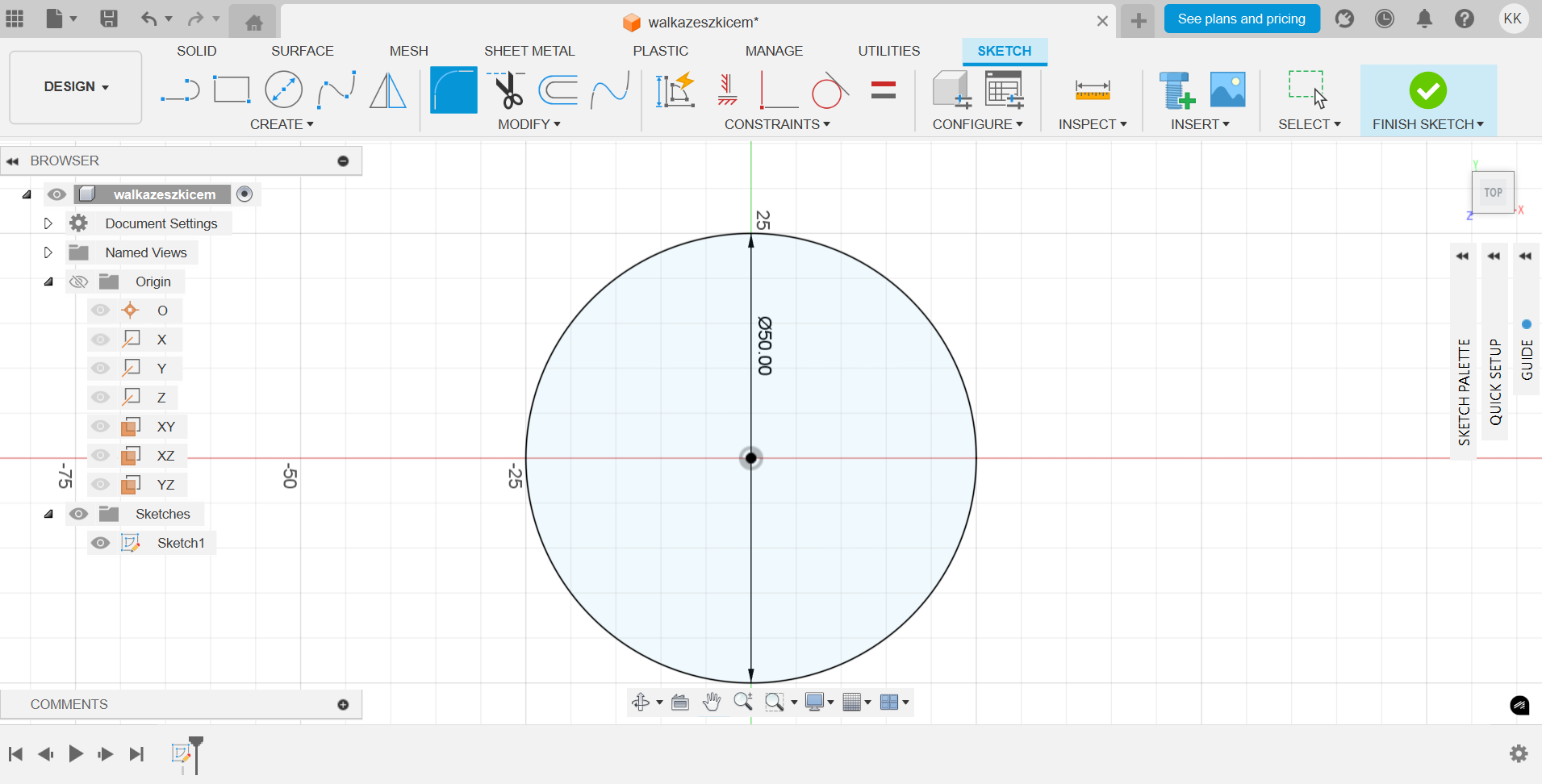The height and width of the screenshot is (784, 1542).
Task: Open the Configure model icon
Action: [952, 90]
